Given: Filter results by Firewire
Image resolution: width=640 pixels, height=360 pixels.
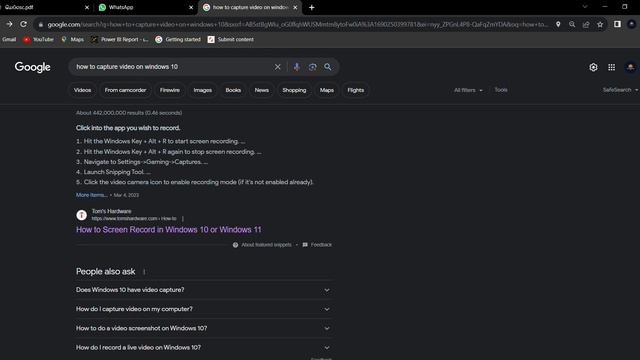Looking at the screenshot, I should 170,90.
